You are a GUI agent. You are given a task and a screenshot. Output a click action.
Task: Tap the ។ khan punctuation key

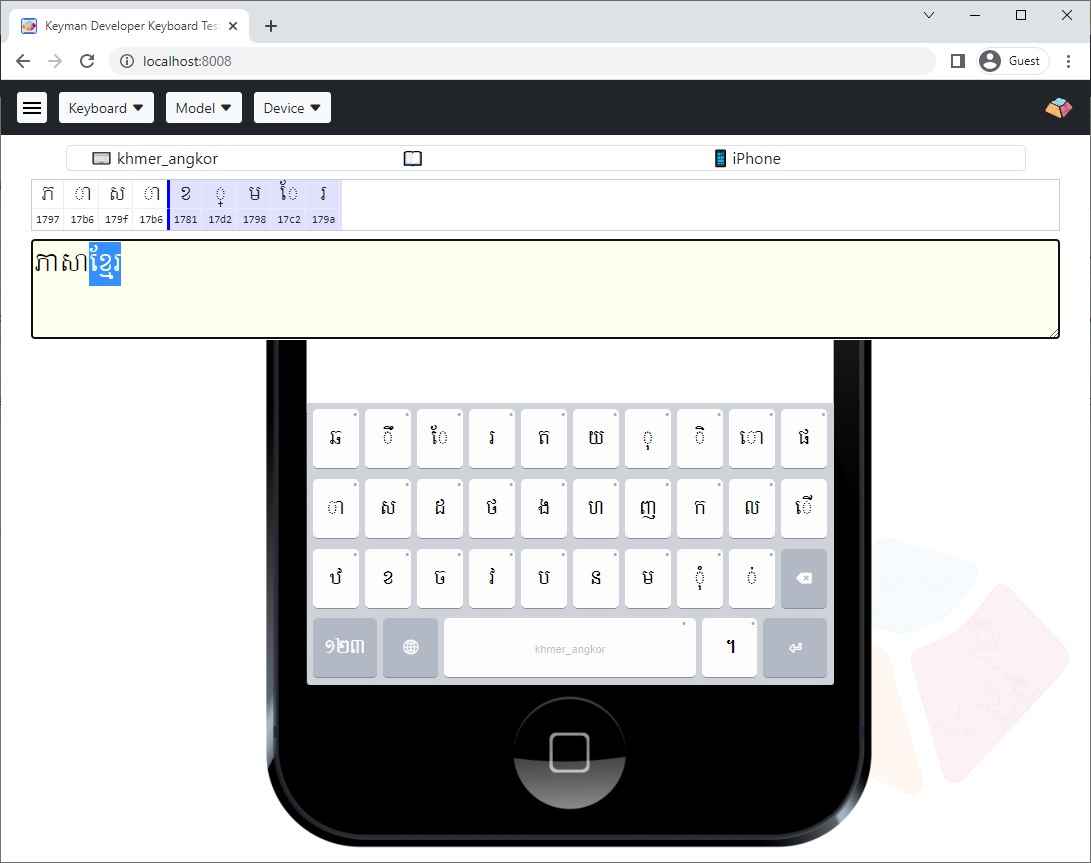(x=729, y=647)
